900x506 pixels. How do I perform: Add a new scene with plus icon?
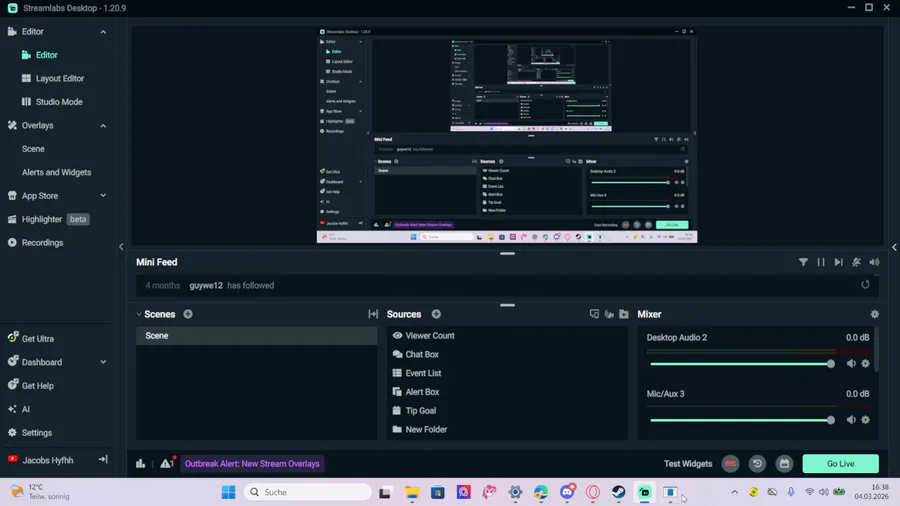coord(188,314)
